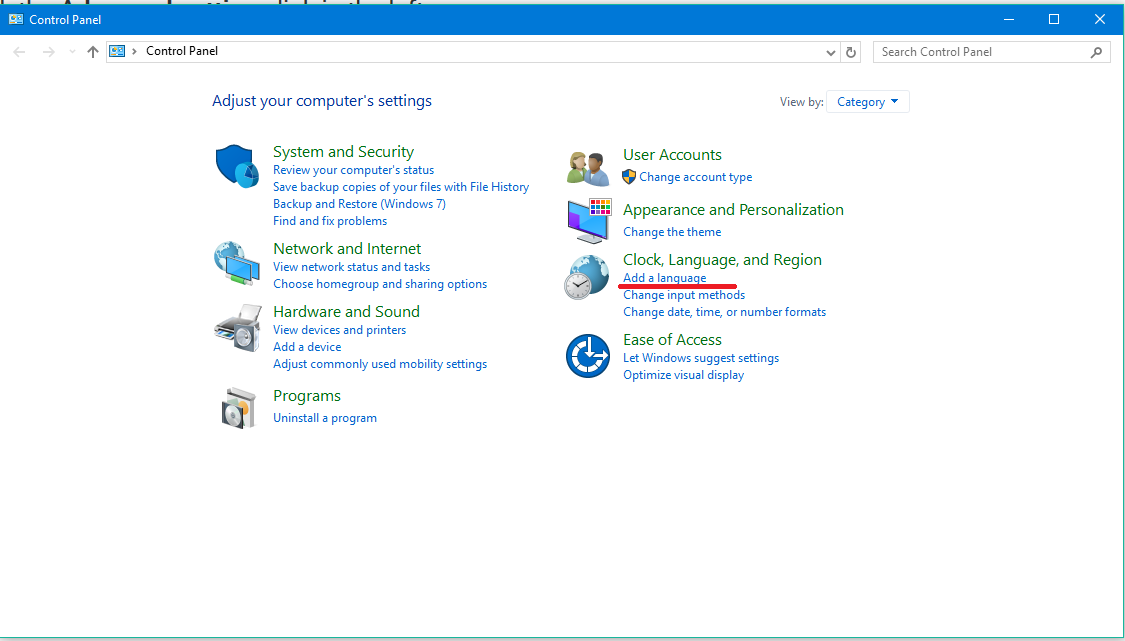Open the Clock, Language, and Region globe-clock icon
Image resolution: width=1125 pixels, height=641 pixels.
[x=587, y=277]
